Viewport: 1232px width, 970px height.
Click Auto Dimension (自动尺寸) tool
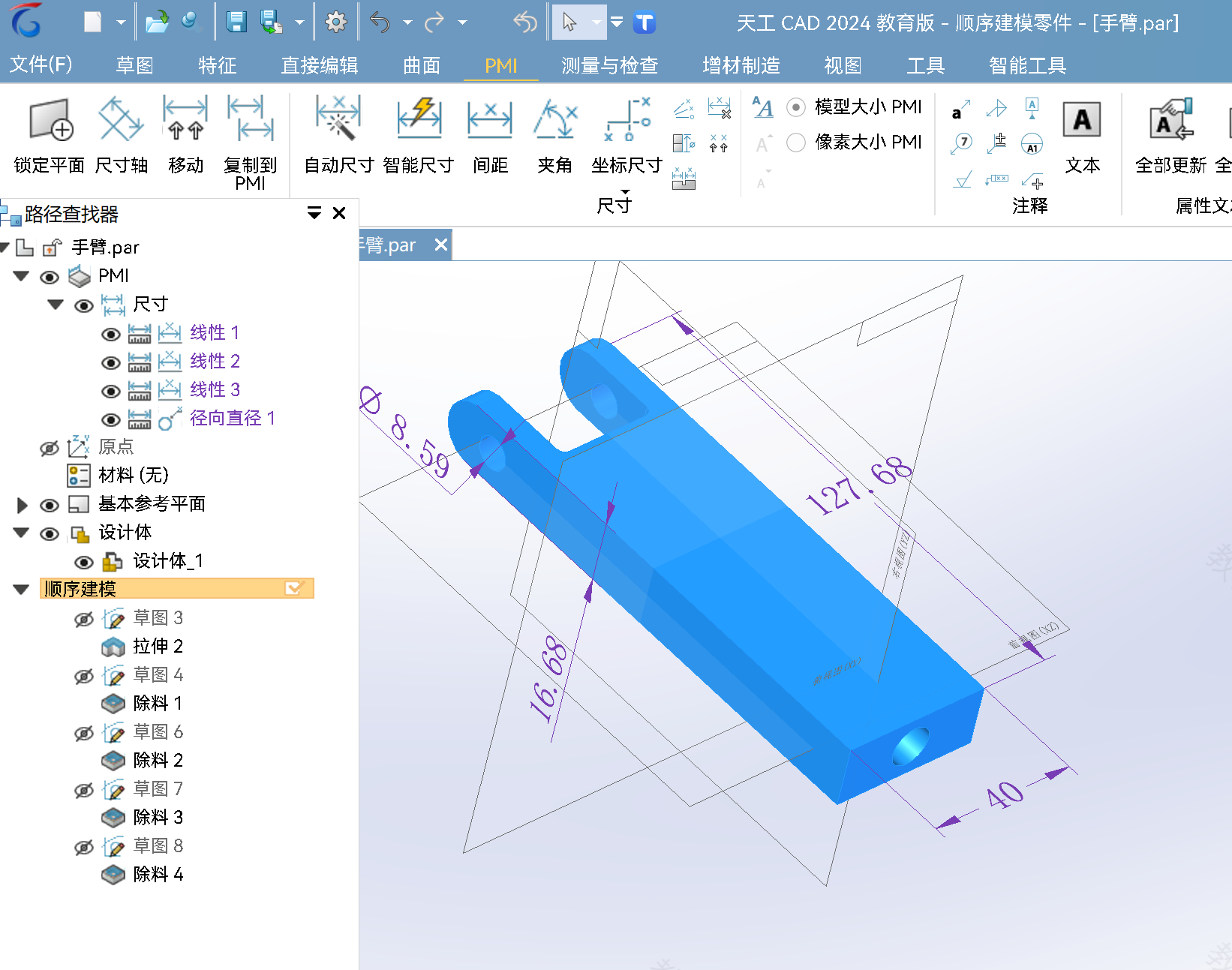click(339, 135)
